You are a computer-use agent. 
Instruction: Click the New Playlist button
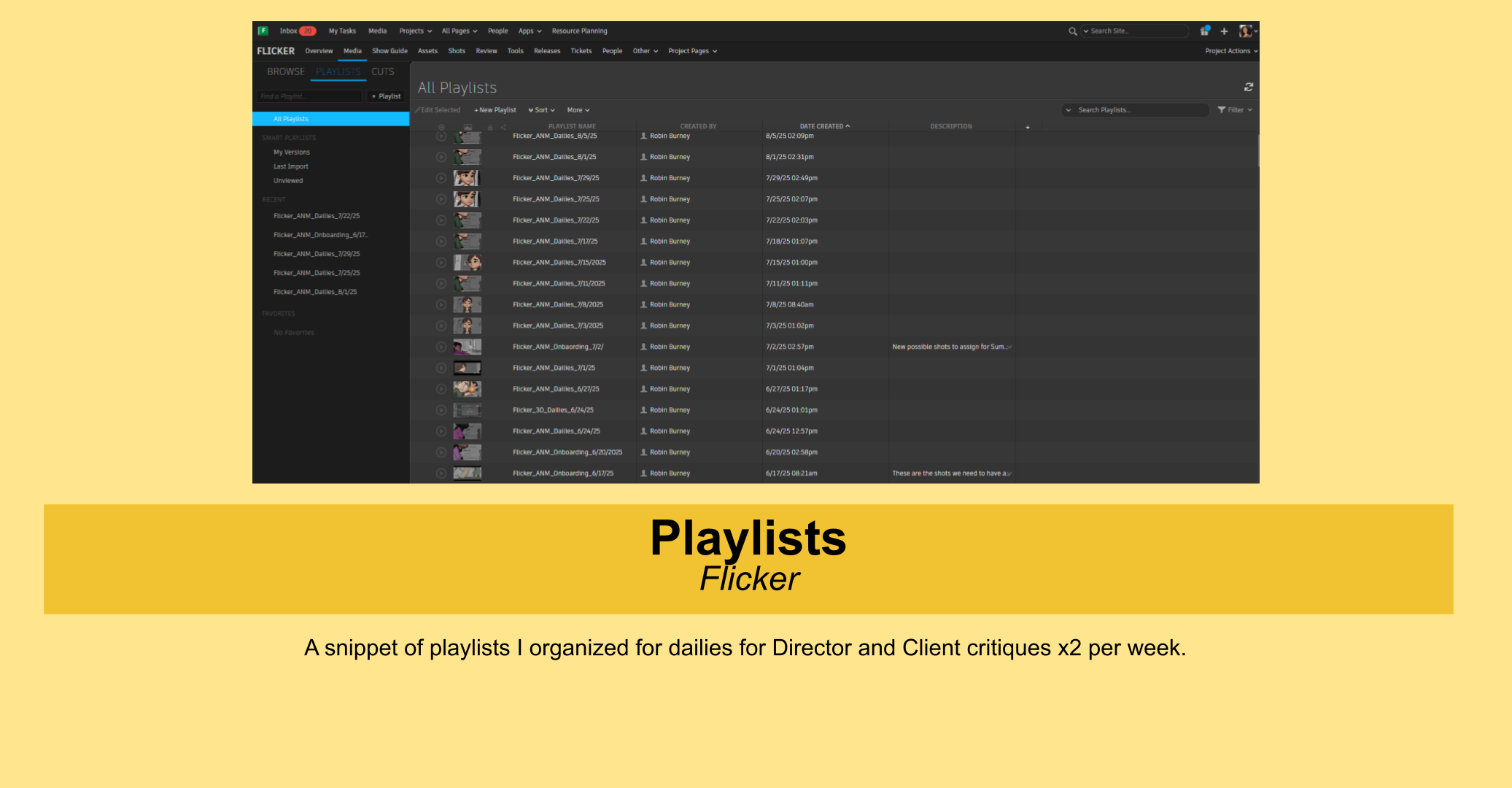tap(495, 109)
